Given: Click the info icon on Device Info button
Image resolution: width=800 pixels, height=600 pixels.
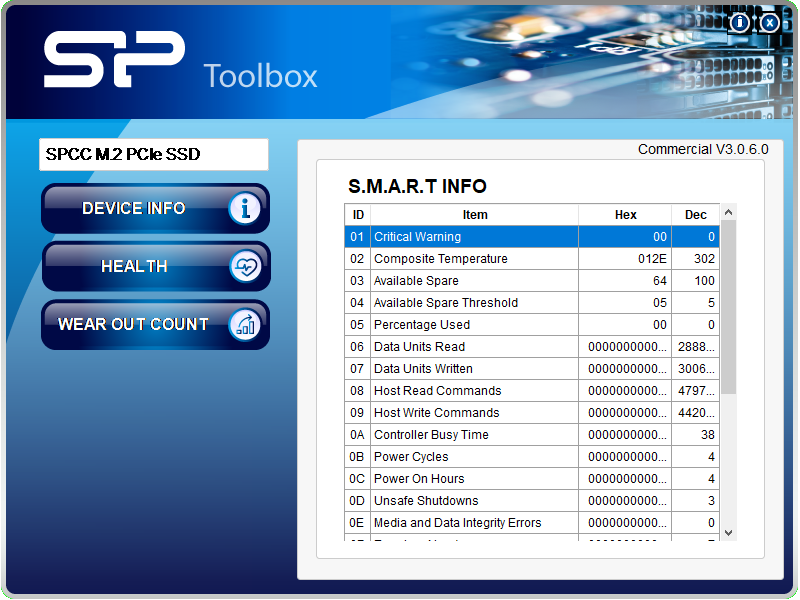Looking at the screenshot, I should [x=245, y=208].
